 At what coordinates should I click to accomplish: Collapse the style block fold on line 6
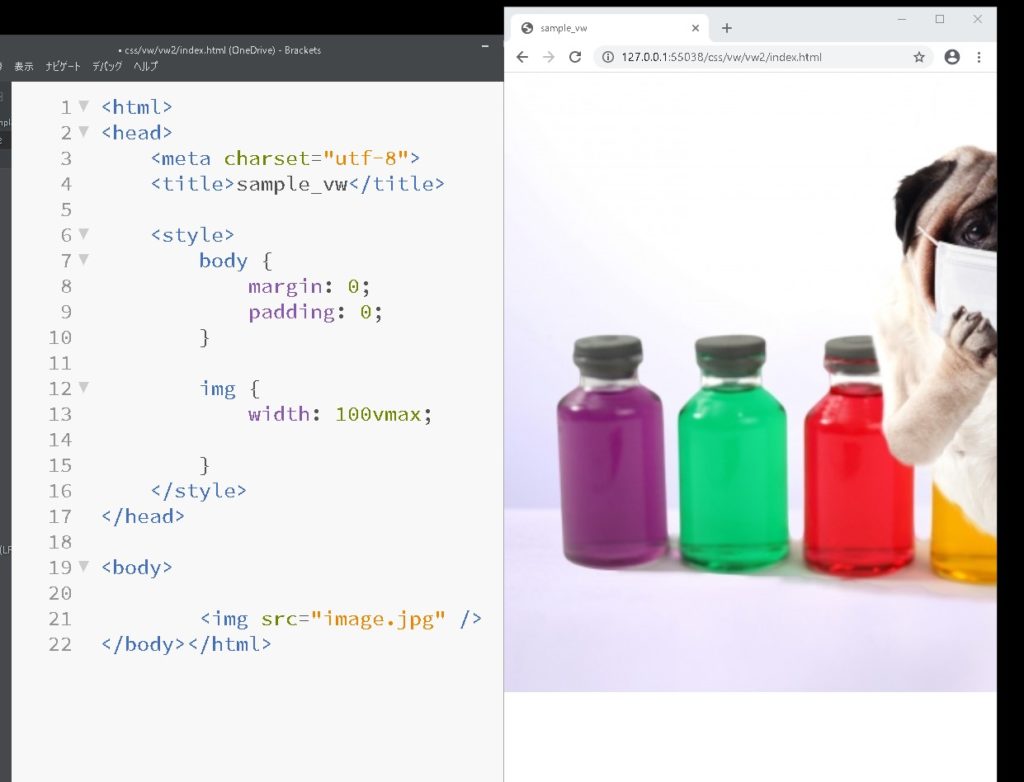click(84, 234)
